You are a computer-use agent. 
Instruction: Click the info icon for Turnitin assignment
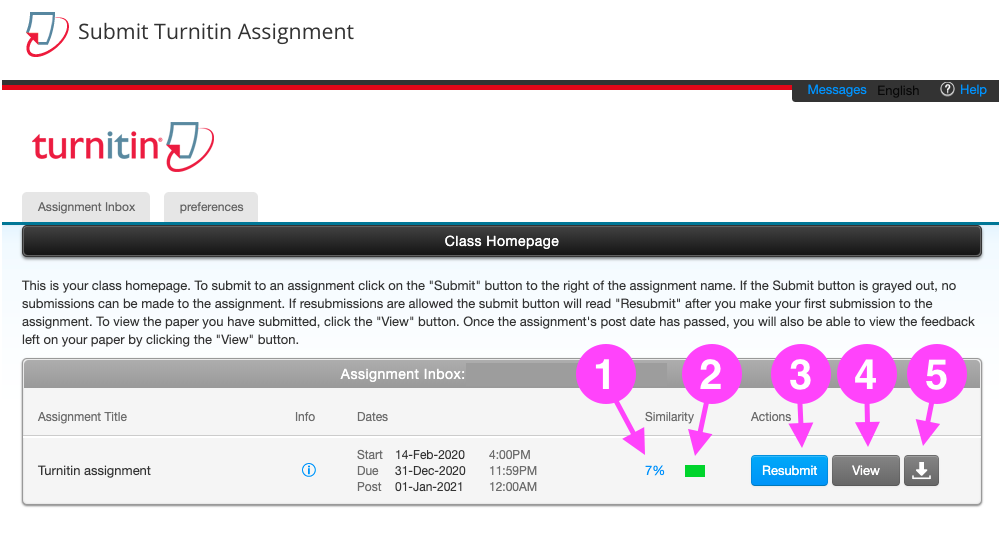[309, 470]
